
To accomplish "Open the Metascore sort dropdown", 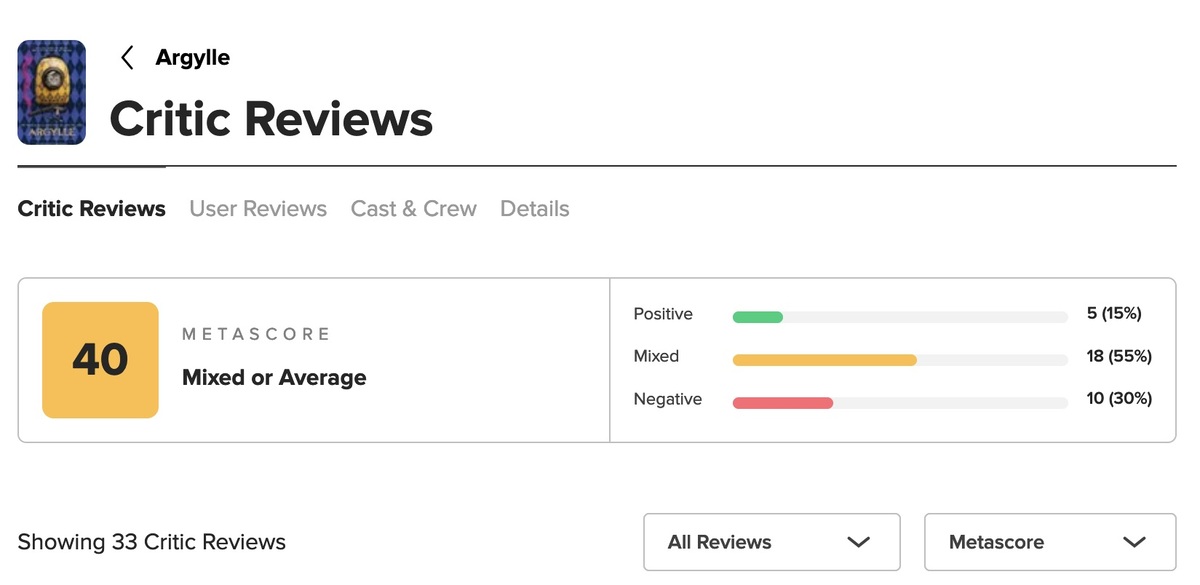I will [1049, 542].
